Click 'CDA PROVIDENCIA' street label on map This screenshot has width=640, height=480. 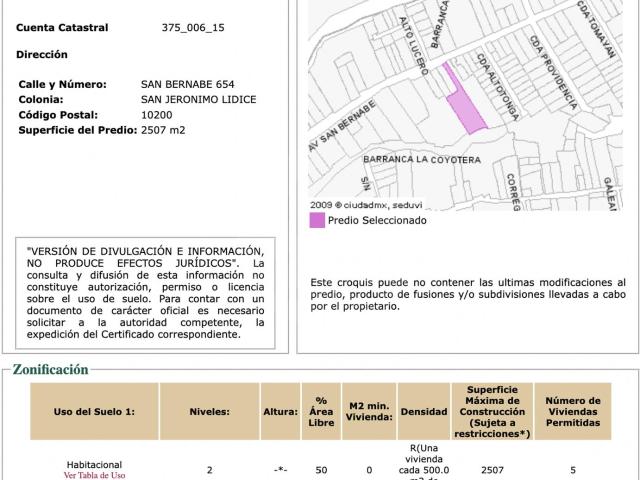[553, 72]
